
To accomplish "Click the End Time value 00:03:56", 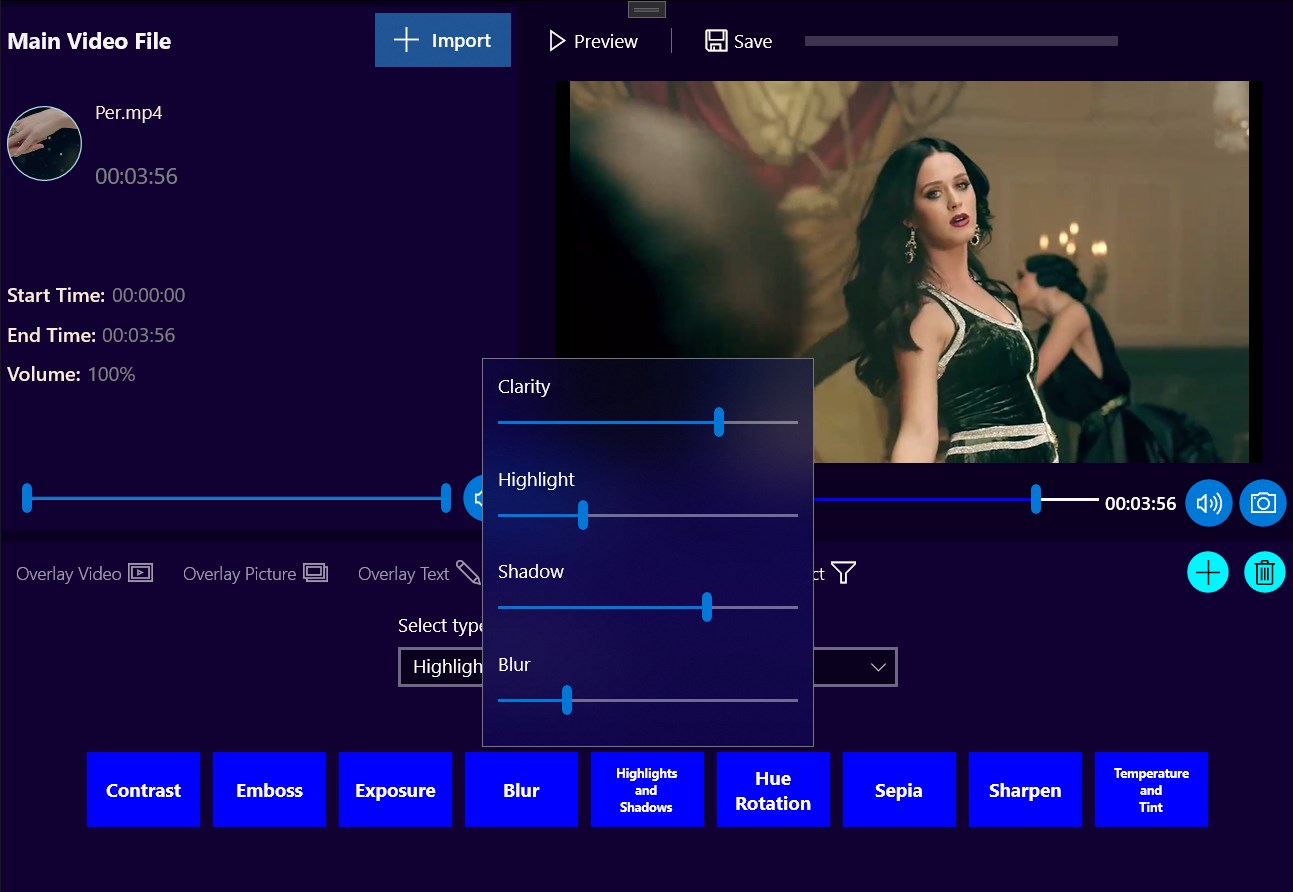I will click(138, 335).
